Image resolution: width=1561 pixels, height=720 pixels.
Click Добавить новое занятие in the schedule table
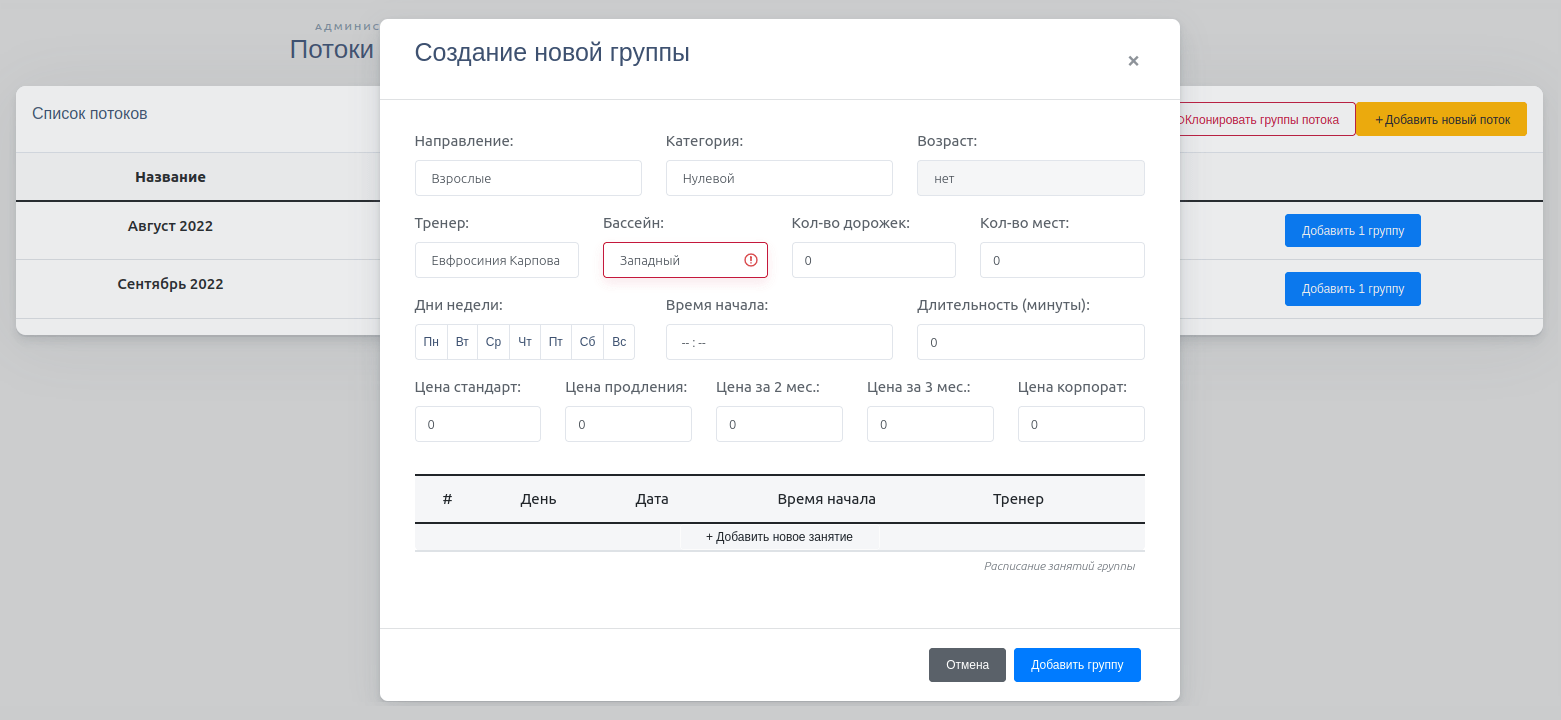click(779, 536)
